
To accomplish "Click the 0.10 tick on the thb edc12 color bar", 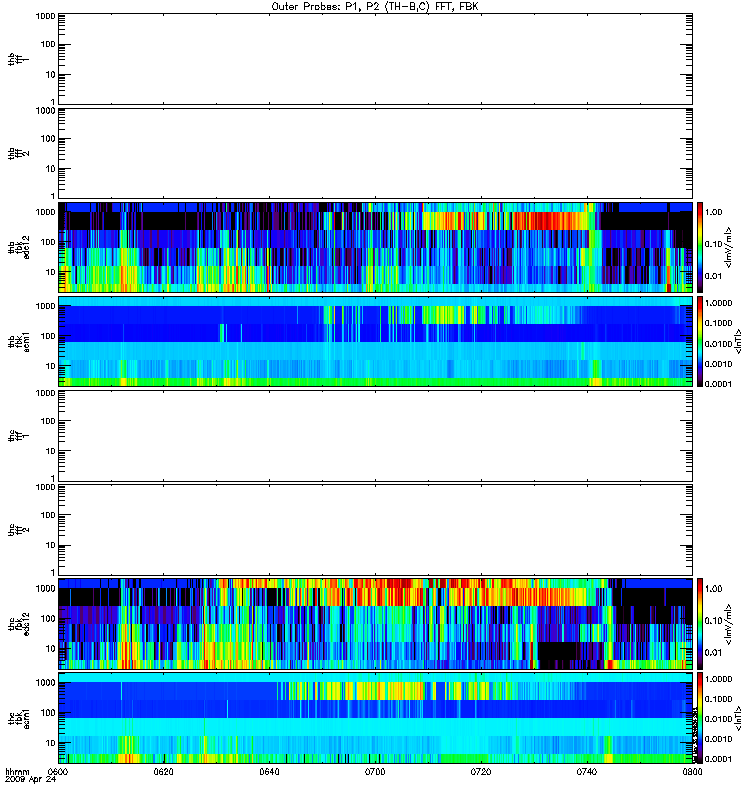I will [x=714, y=244].
